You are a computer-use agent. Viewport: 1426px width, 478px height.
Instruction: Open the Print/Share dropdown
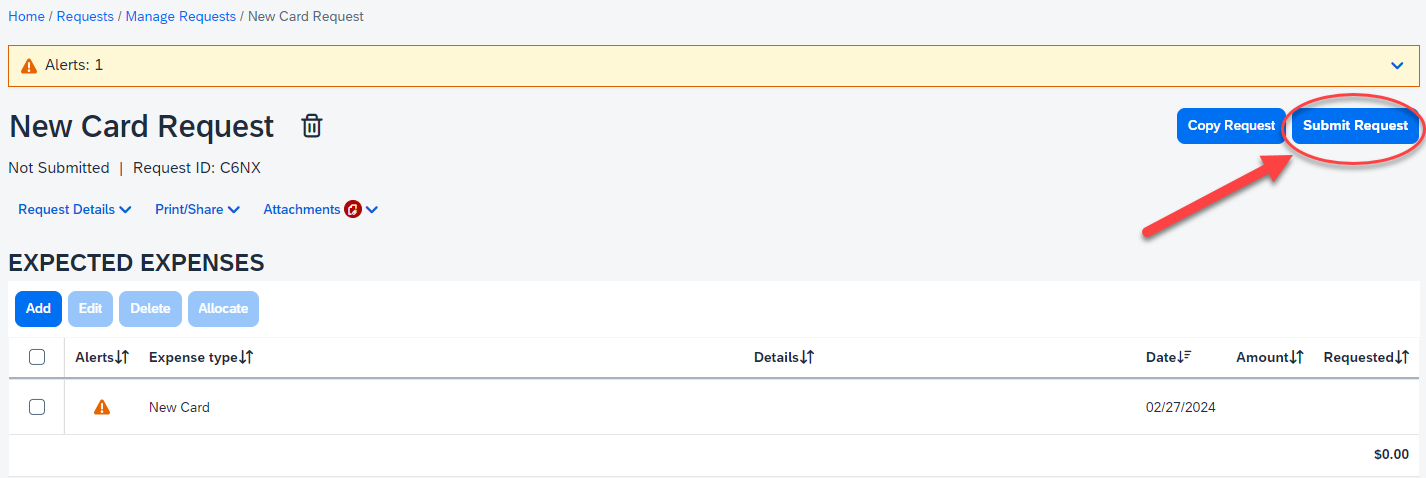pos(197,210)
